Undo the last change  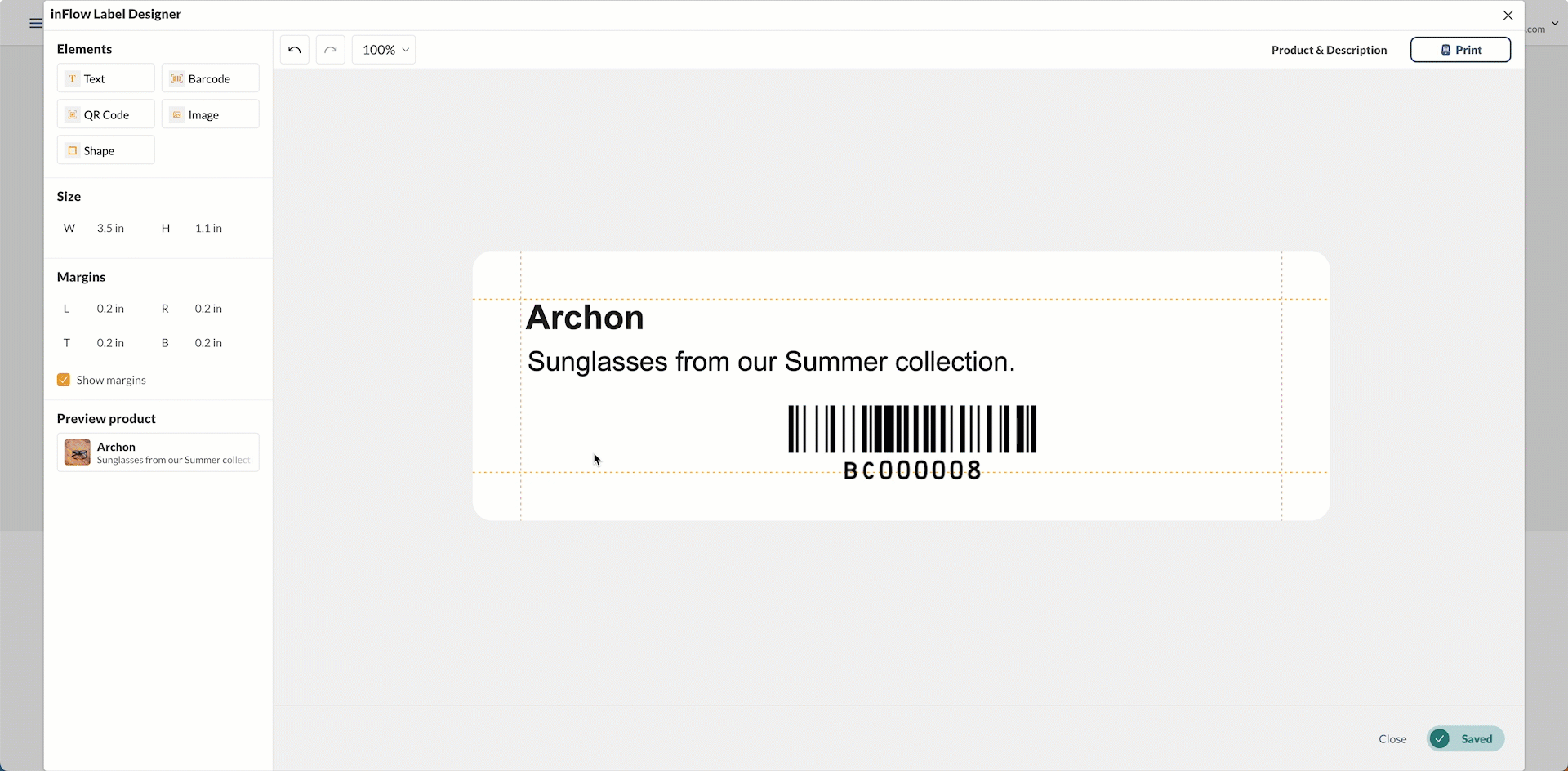pos(294,49)
